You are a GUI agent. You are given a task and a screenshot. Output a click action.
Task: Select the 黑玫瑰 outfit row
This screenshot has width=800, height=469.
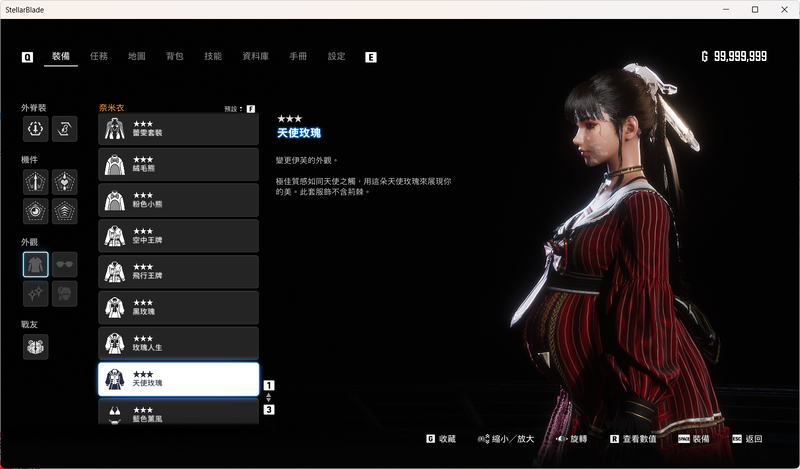(x=179, y=307)
